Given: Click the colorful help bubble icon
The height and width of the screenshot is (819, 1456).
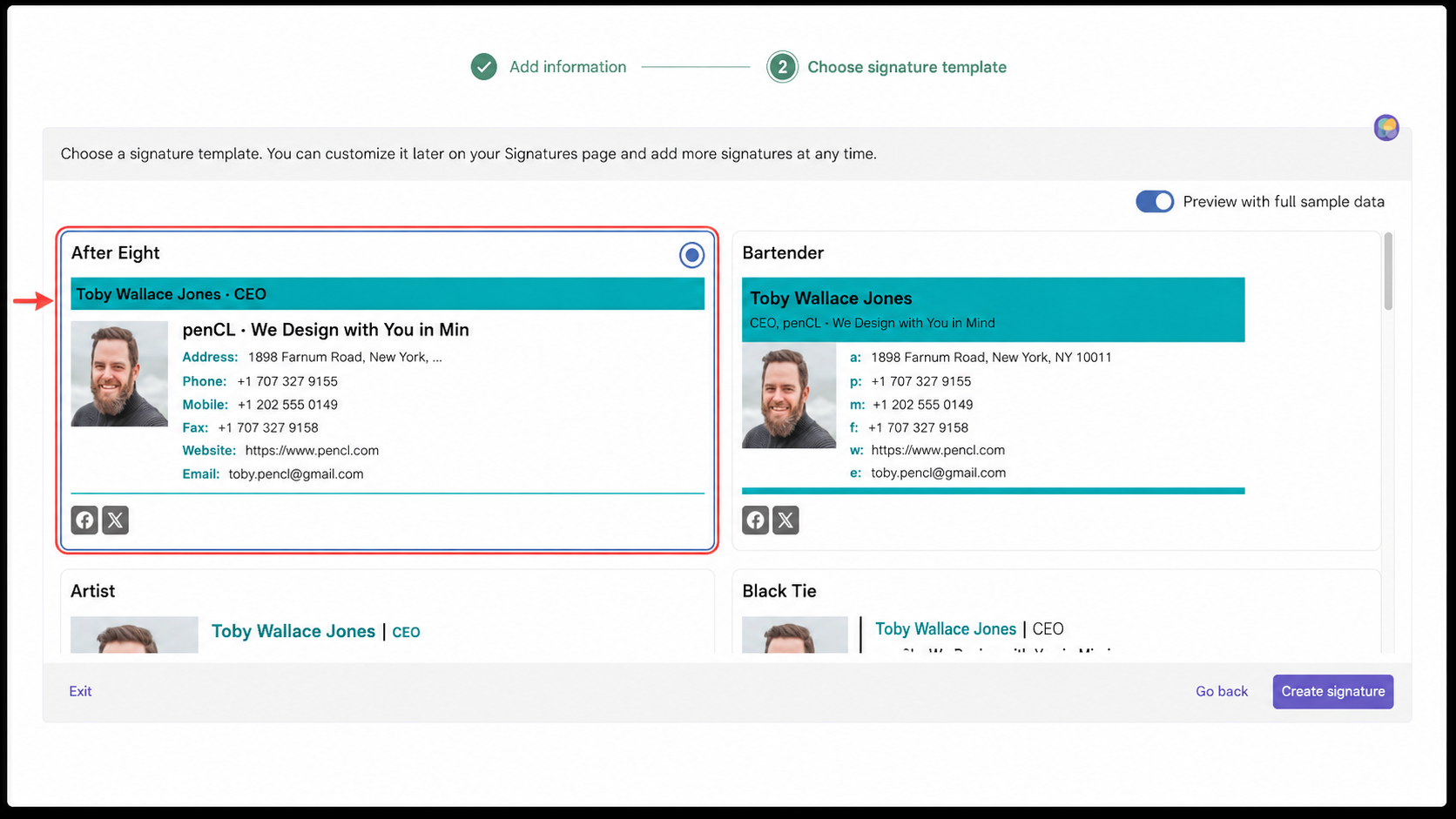Looking at the screenshot, I should [x=1386, y=128].
